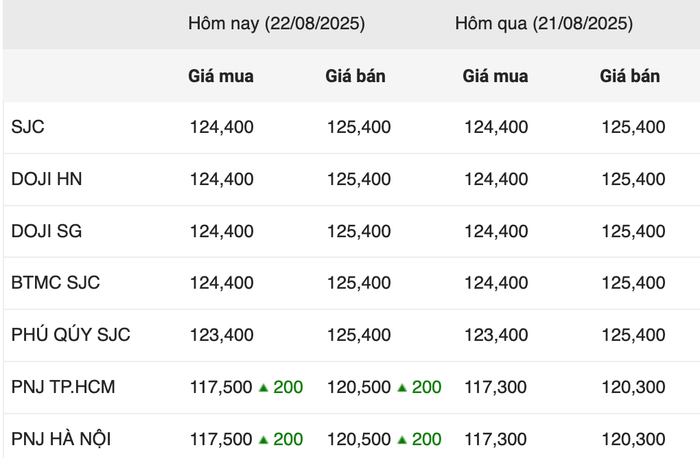This screenshot has height=458, width=700.
Task: Click SJC today's sell price 125,400
Action: (359, 127)
